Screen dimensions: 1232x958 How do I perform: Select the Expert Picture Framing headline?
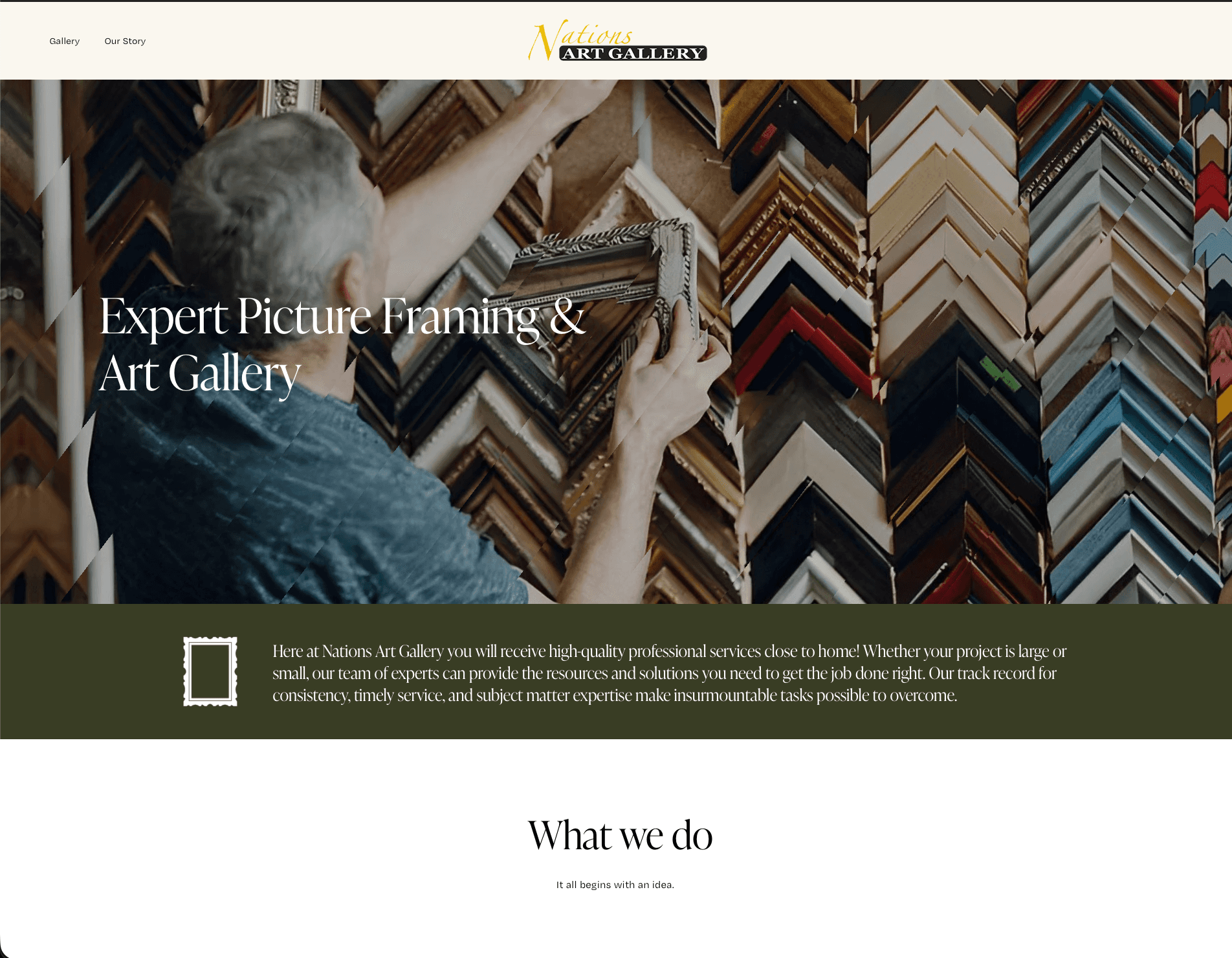[x=342, y=345]
